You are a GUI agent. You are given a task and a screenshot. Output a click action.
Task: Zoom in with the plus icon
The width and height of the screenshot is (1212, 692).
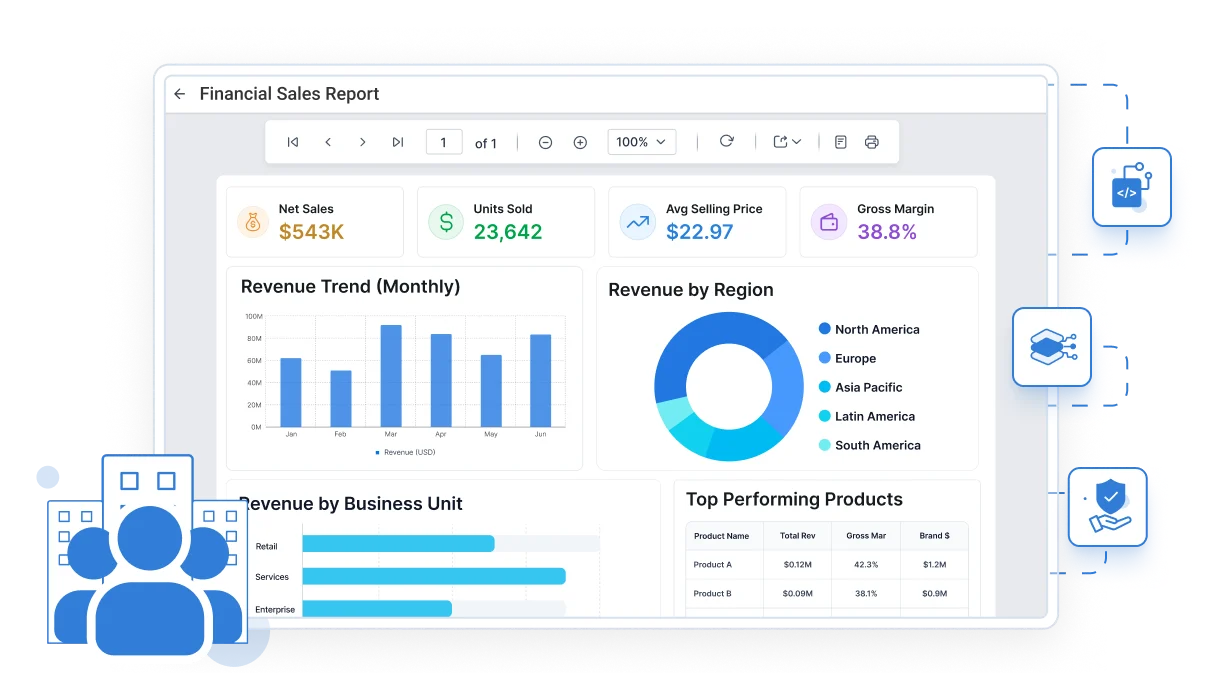pyautogui.click(x=580, y=142)
